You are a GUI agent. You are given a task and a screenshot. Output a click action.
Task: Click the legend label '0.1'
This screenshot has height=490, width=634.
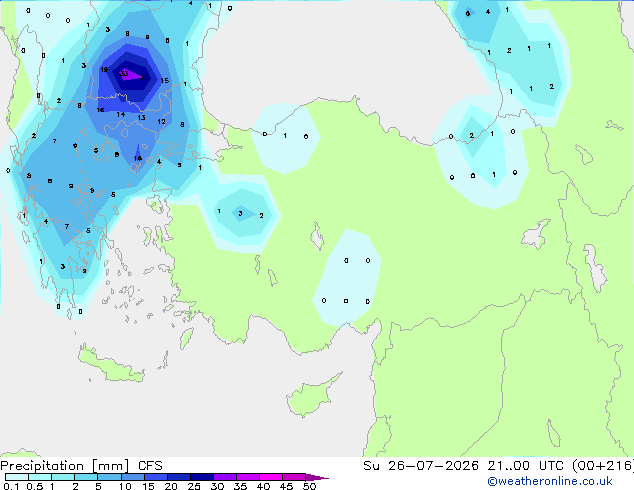pyautogui.click(x=11, y=486)
